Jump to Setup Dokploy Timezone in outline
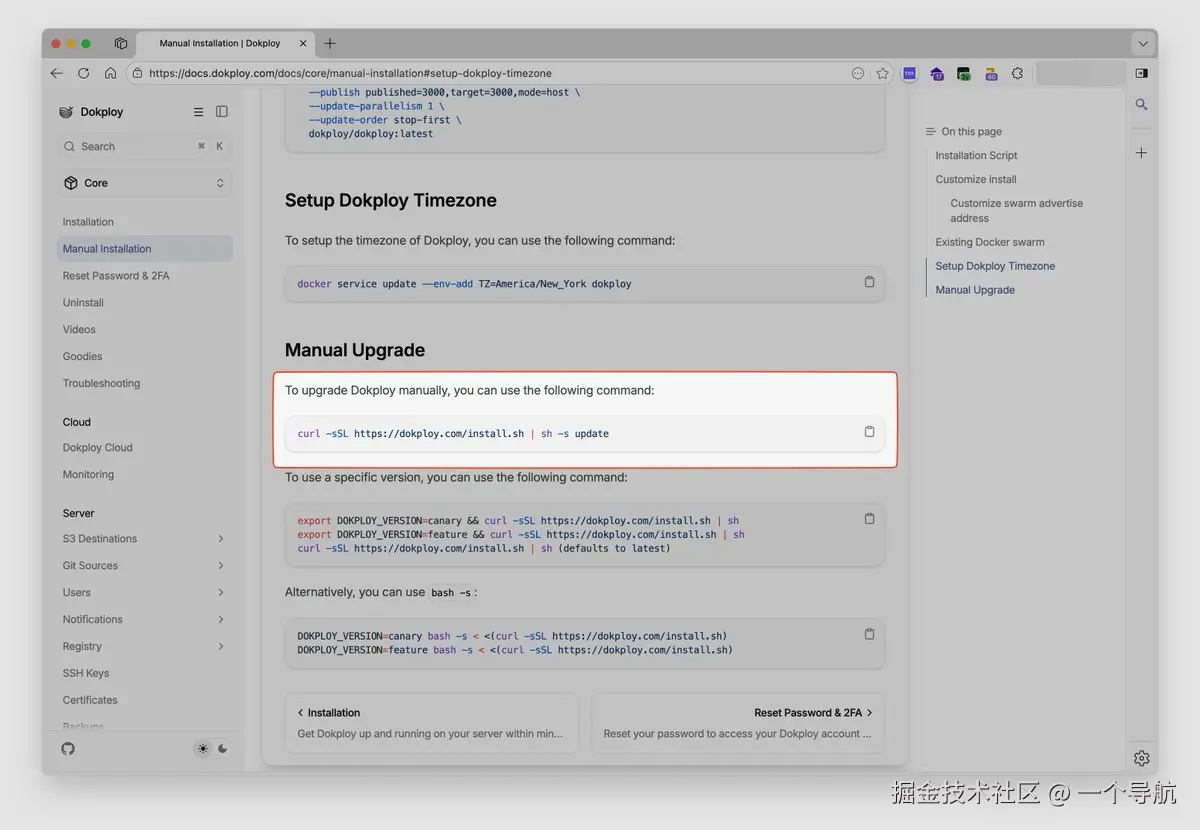 coord(995,266)
